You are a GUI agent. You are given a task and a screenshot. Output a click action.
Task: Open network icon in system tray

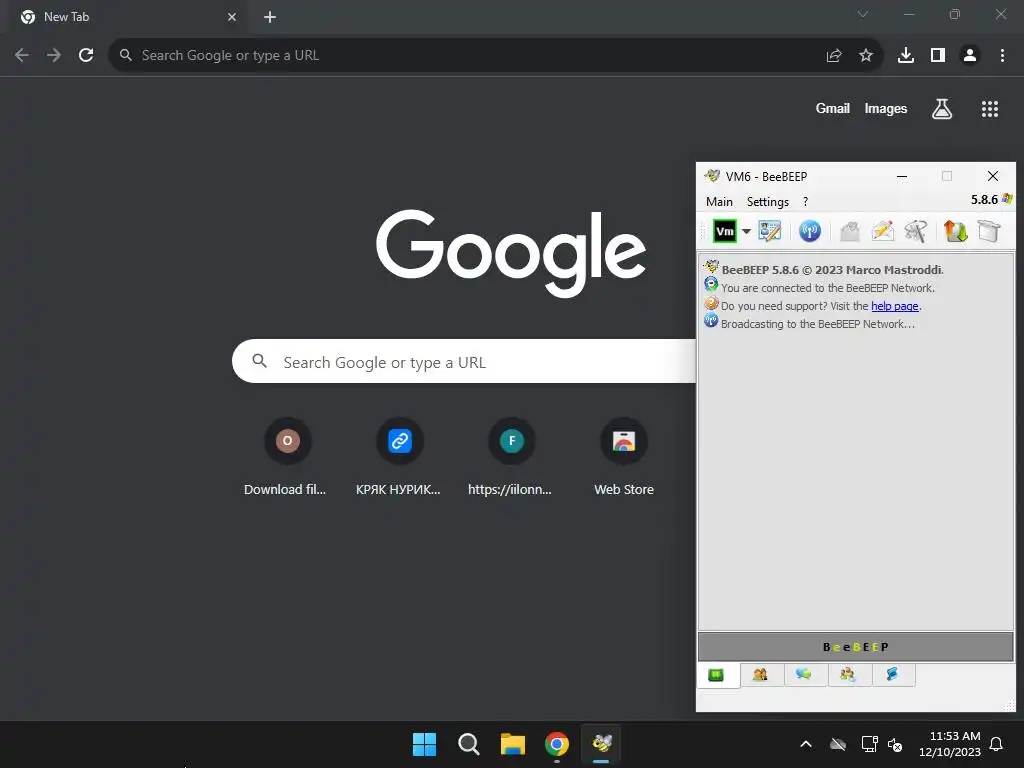(x=869, y=744)
